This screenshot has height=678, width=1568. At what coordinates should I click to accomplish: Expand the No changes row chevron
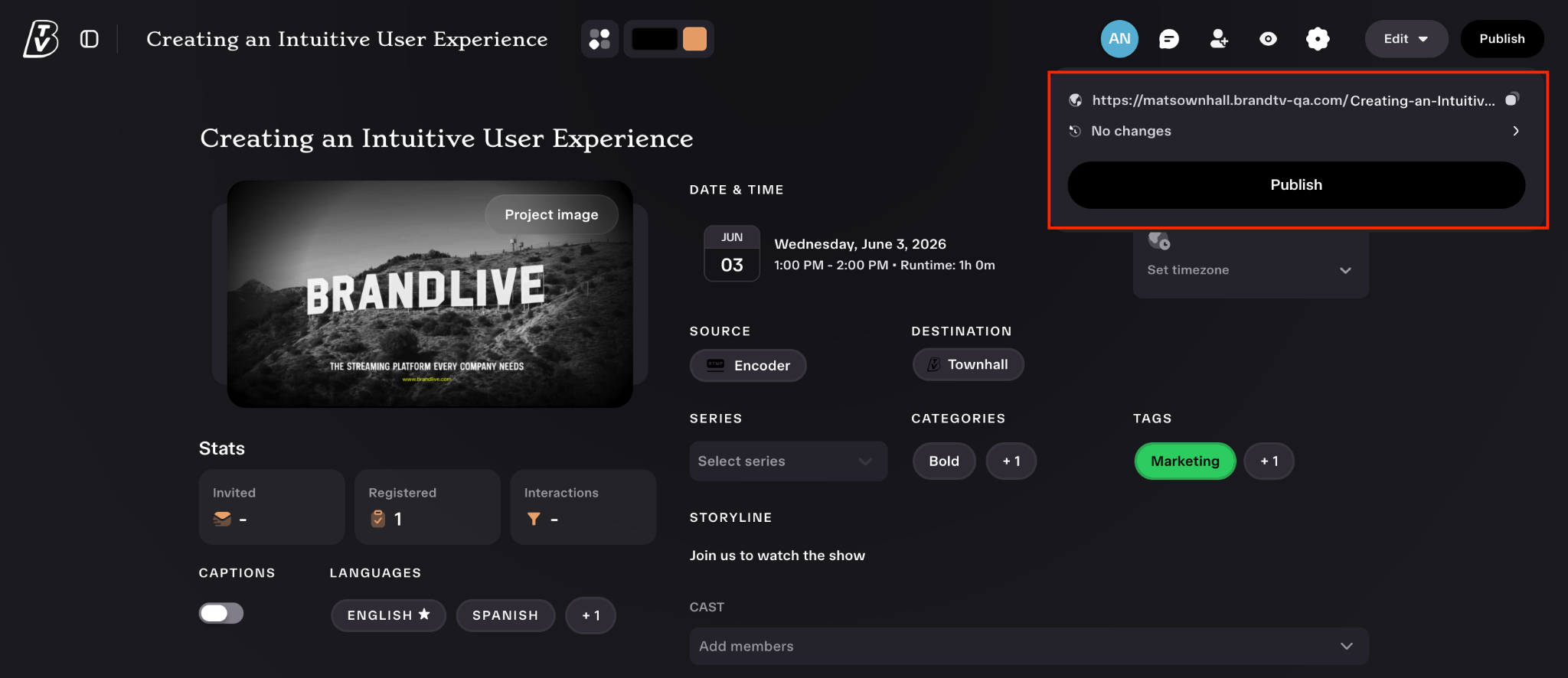[1516, 131]
